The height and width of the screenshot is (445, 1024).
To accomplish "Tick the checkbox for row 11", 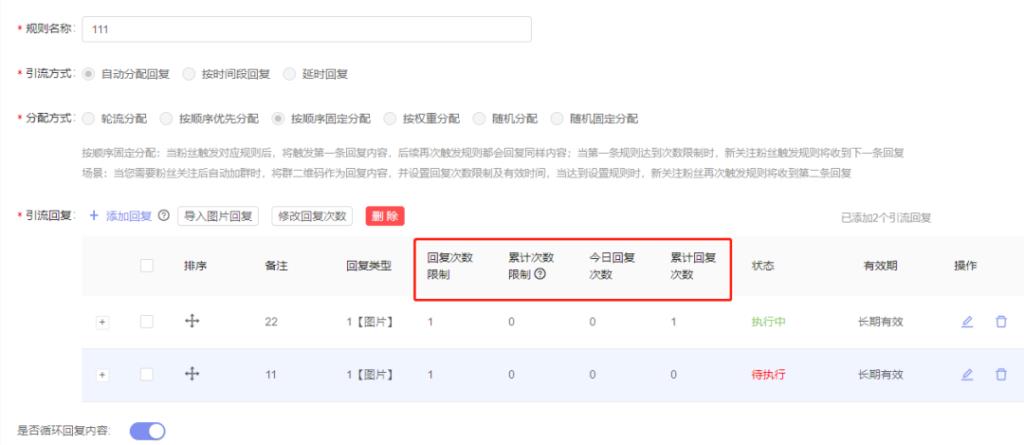I will coord(147,374).
